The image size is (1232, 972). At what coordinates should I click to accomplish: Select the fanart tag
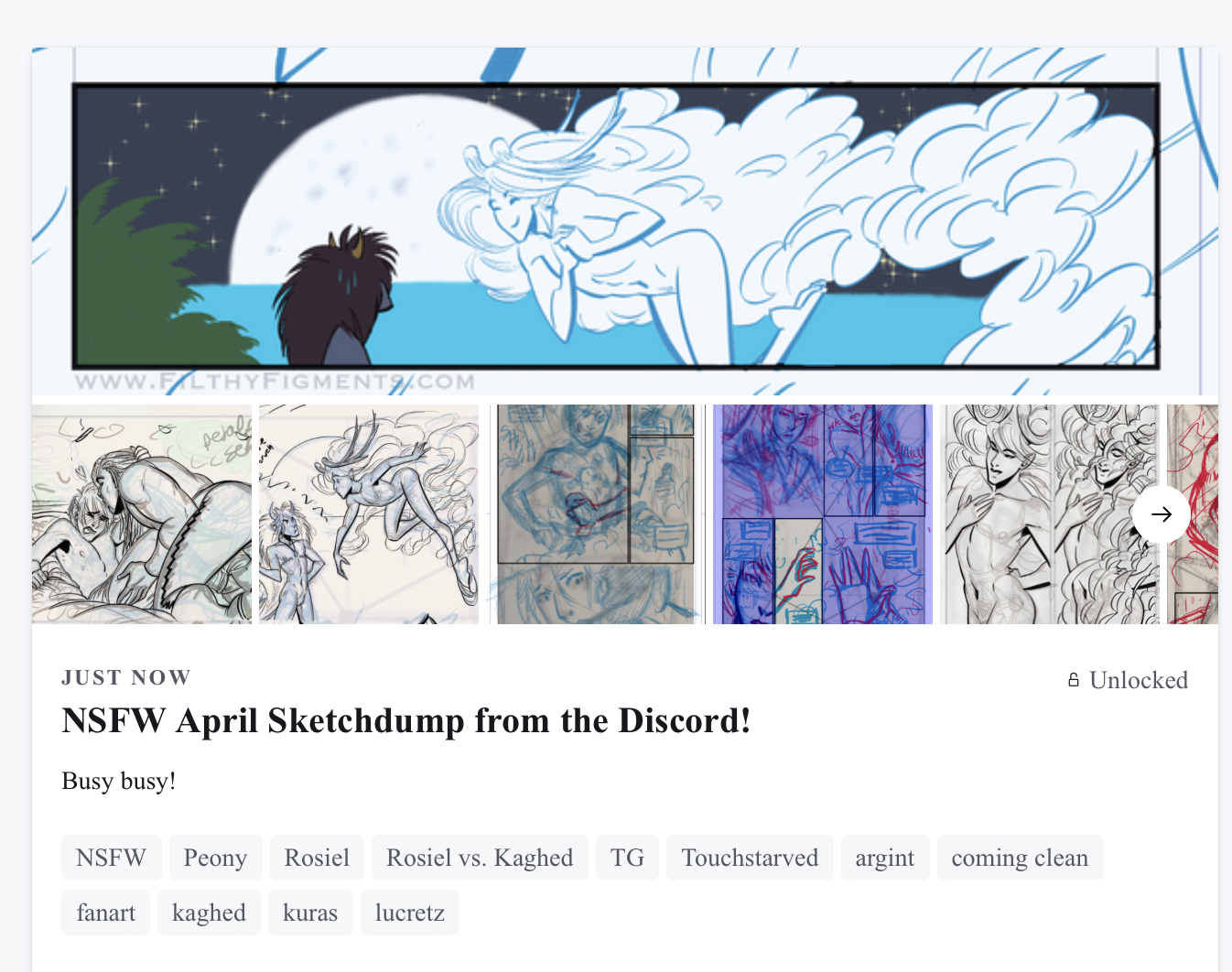click(106, 913)
